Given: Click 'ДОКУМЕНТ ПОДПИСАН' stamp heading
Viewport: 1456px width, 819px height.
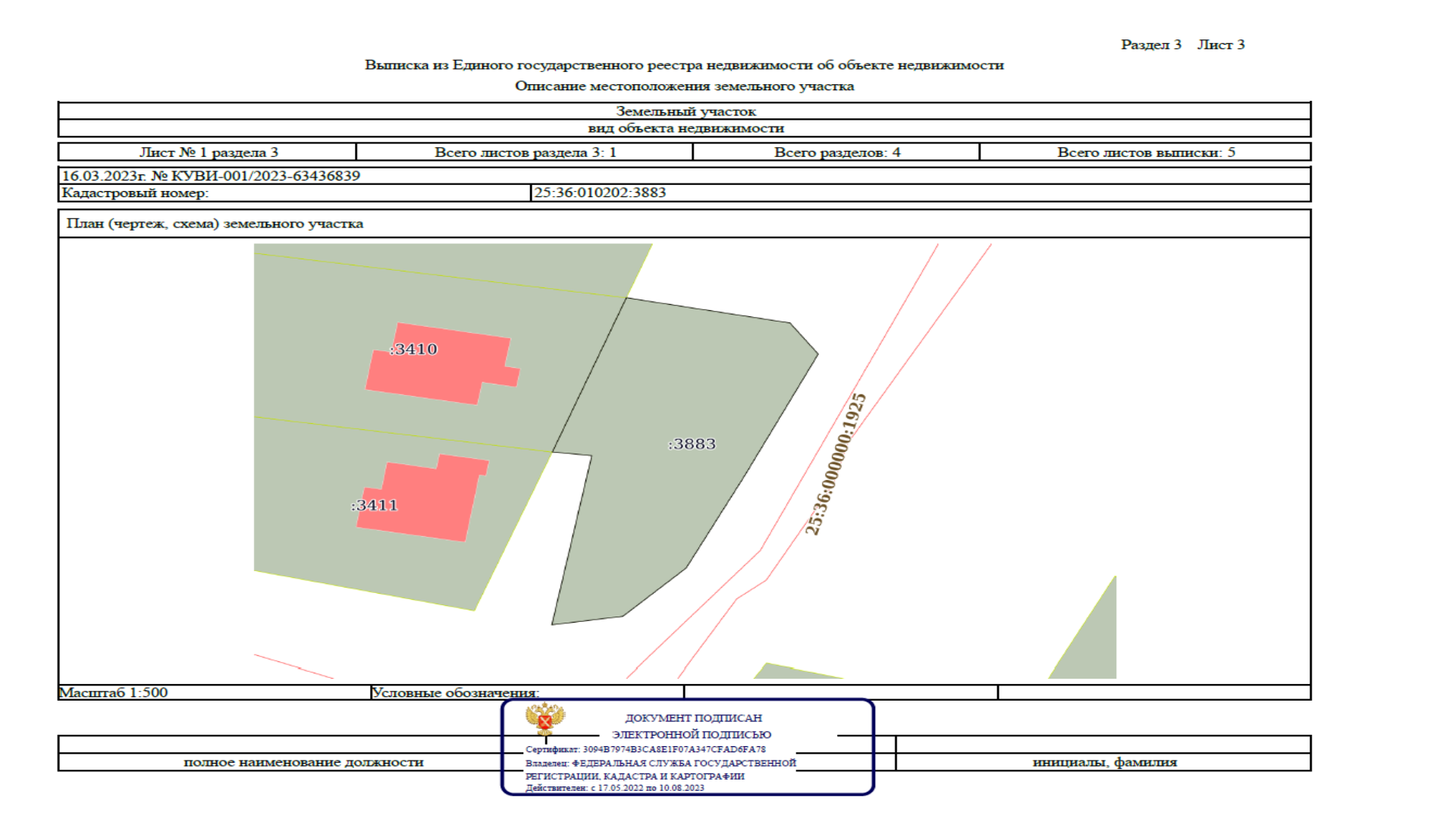Looking at the screenshot, I should point(693,718).
